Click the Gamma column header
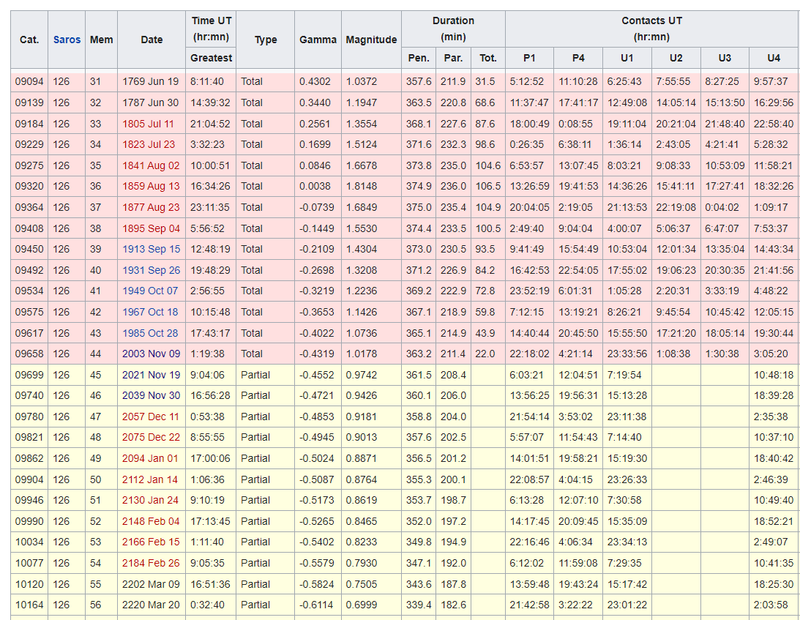Image resolution: width=800 pixels, height=620 pixels. pyautogui.click(x=318, y=40)
